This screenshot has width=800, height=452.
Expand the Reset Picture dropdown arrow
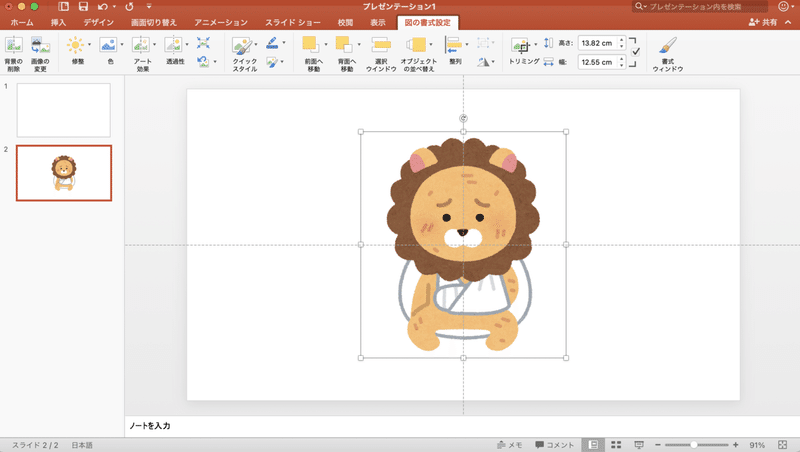coord(215,62)
